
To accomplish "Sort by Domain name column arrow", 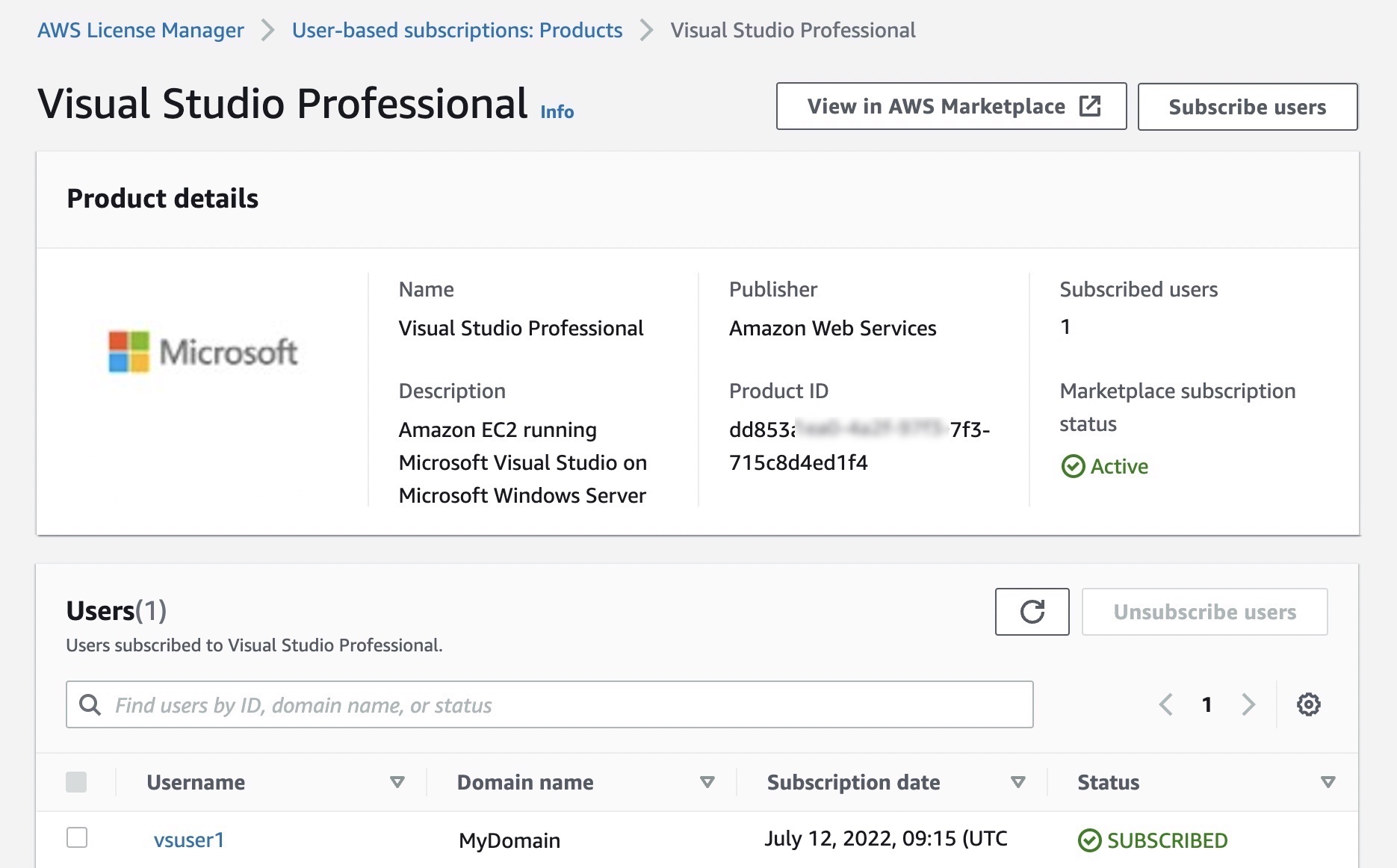I will [x=707, y=782].
